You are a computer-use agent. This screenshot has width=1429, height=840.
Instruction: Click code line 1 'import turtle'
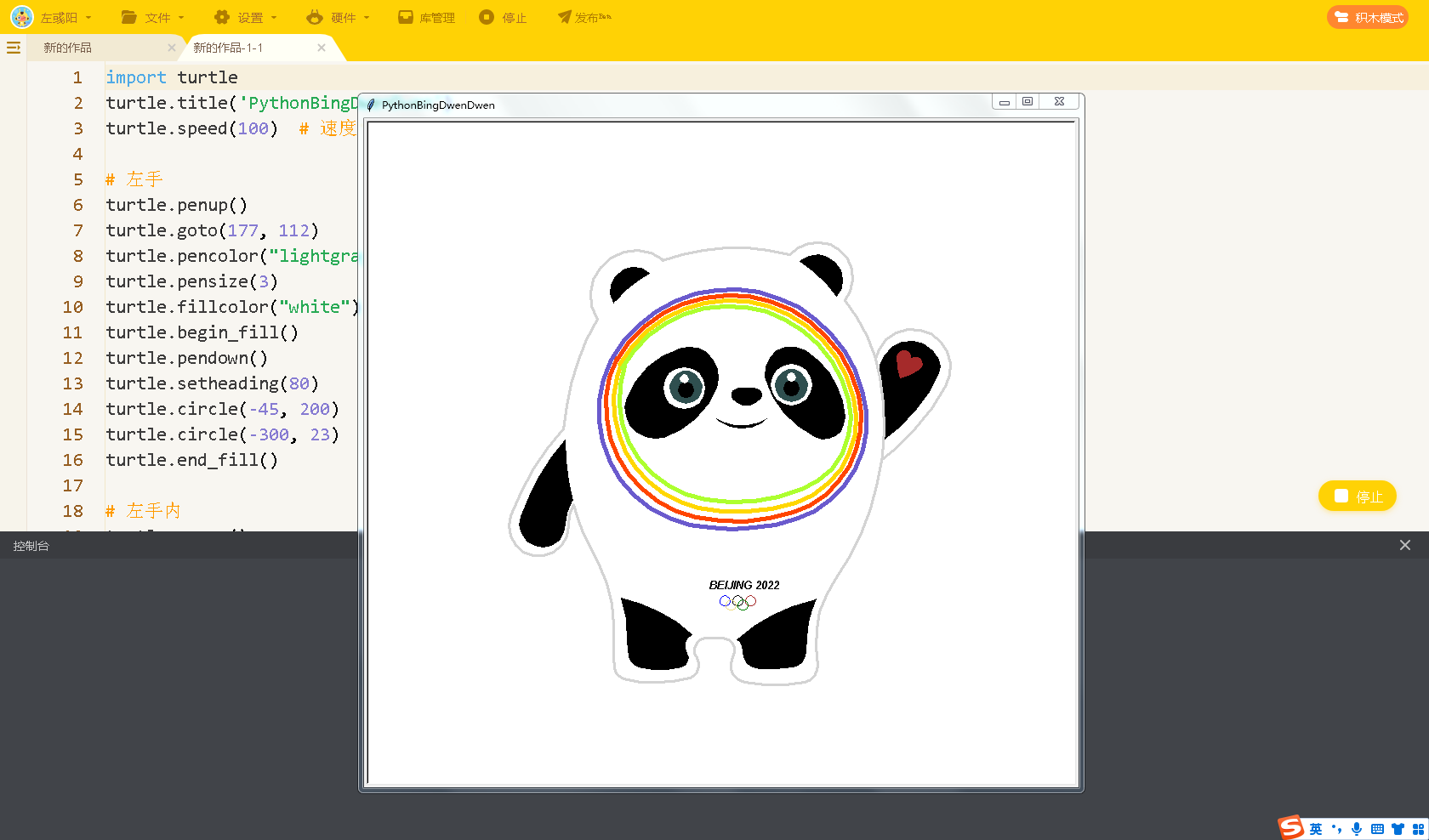pyautogui.click(x=172, y=77)
